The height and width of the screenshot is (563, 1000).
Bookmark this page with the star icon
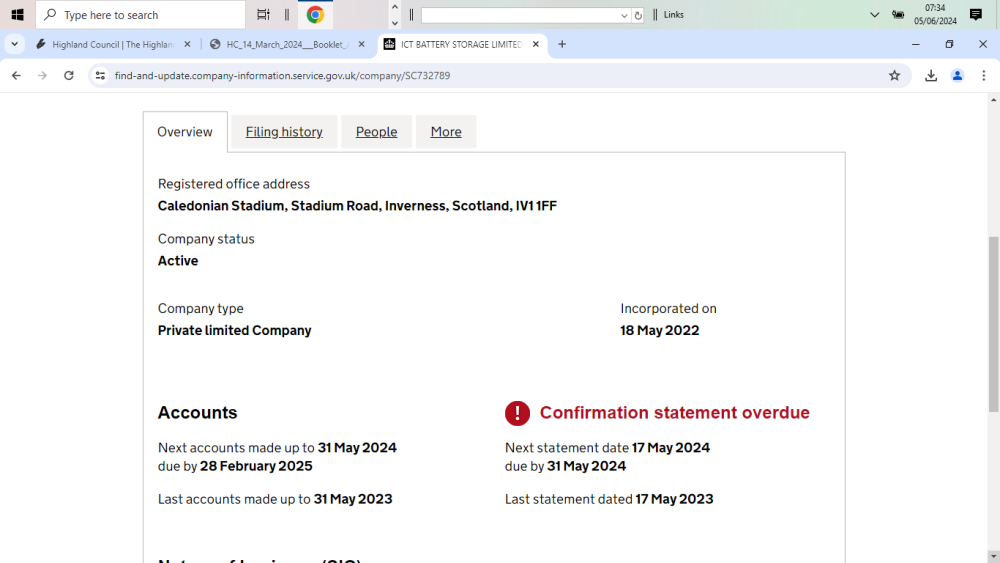(894, 76)
